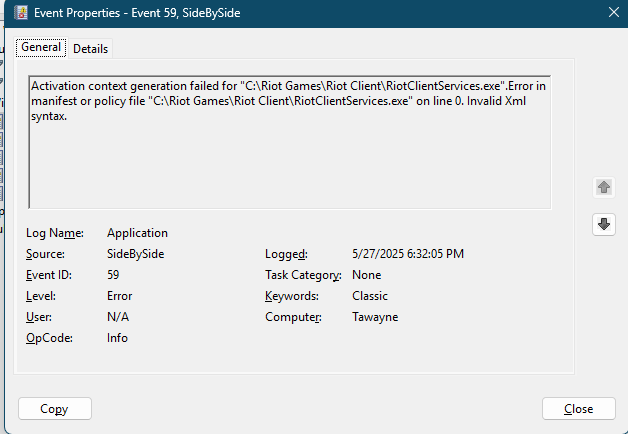Click the up arrow for previous event

[603, 187]
